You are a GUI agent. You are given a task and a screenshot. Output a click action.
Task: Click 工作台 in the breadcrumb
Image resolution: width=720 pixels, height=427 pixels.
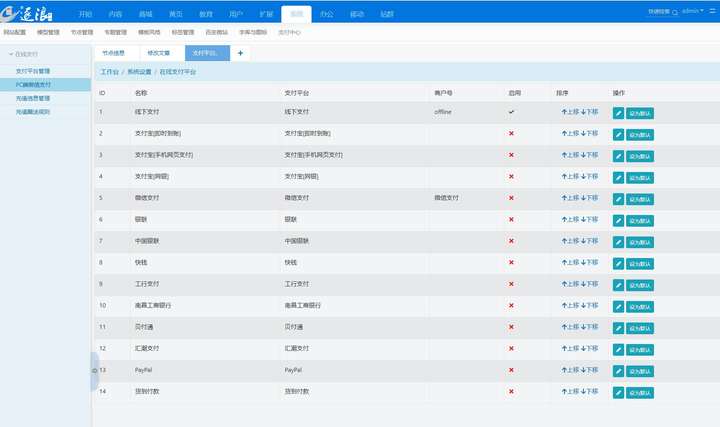pyautogui.click(x=109, y=72)
